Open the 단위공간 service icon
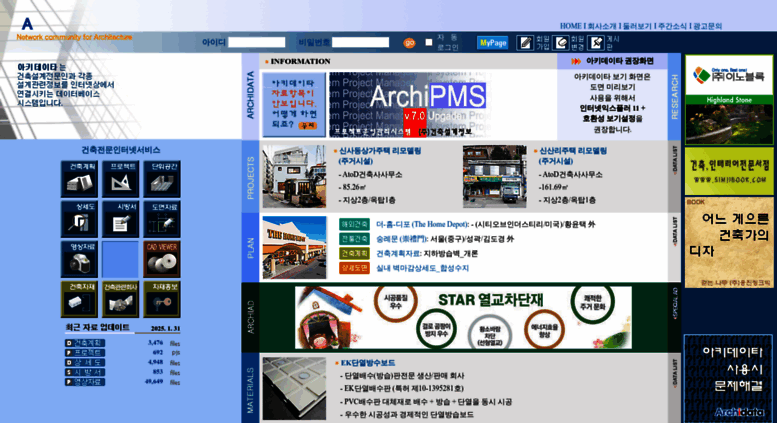The width and height of the screenshot is (777, 423). coord(162,179)
